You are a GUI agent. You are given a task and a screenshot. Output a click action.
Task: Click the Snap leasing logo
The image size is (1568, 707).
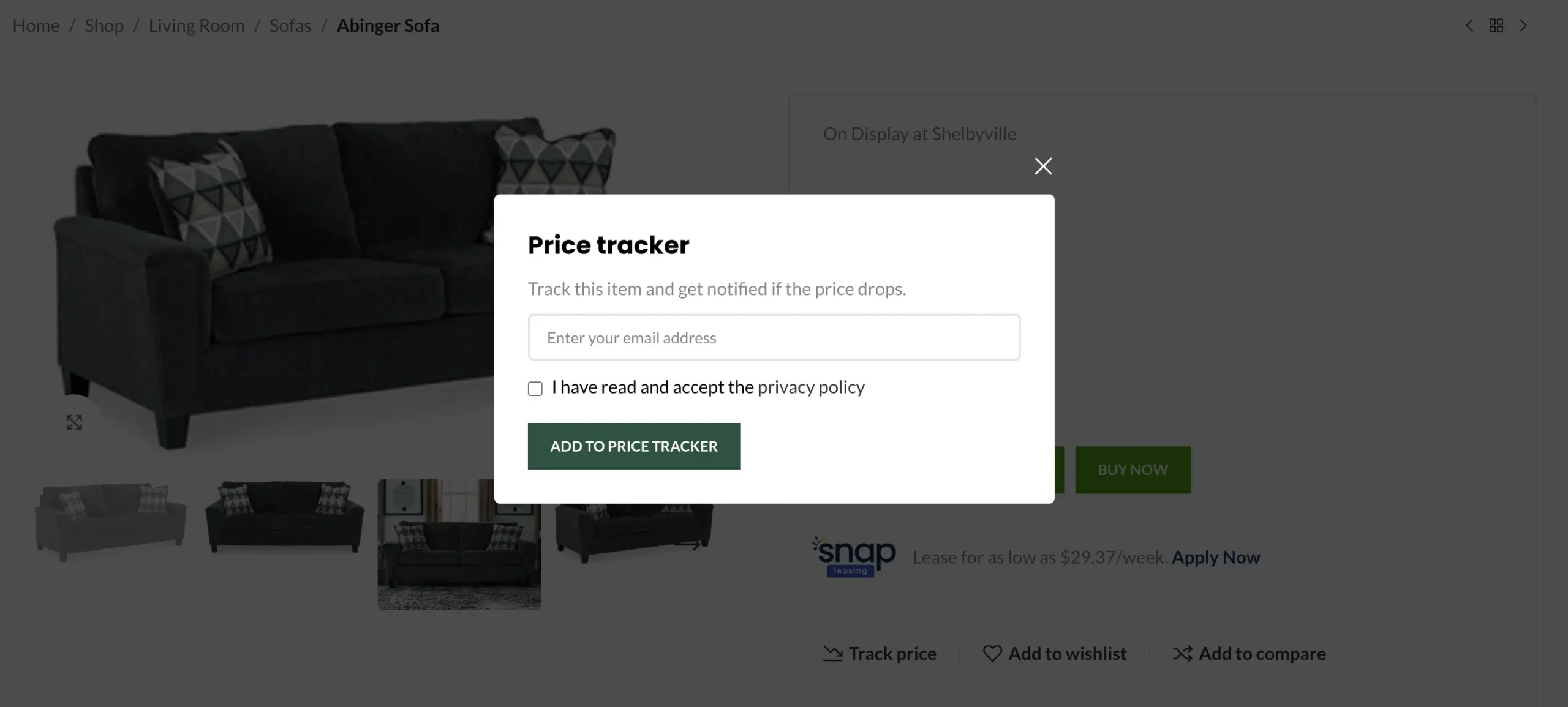(854, 556)
